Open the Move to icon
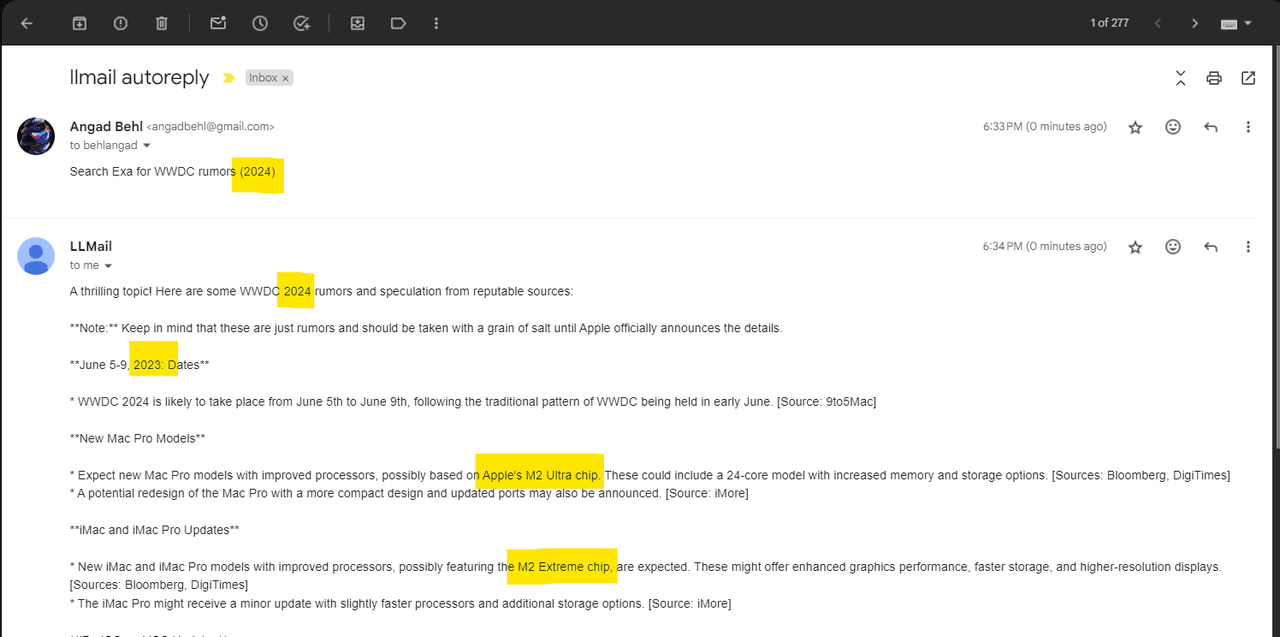This screenshot has width=1280, height=637. (357, 23)
